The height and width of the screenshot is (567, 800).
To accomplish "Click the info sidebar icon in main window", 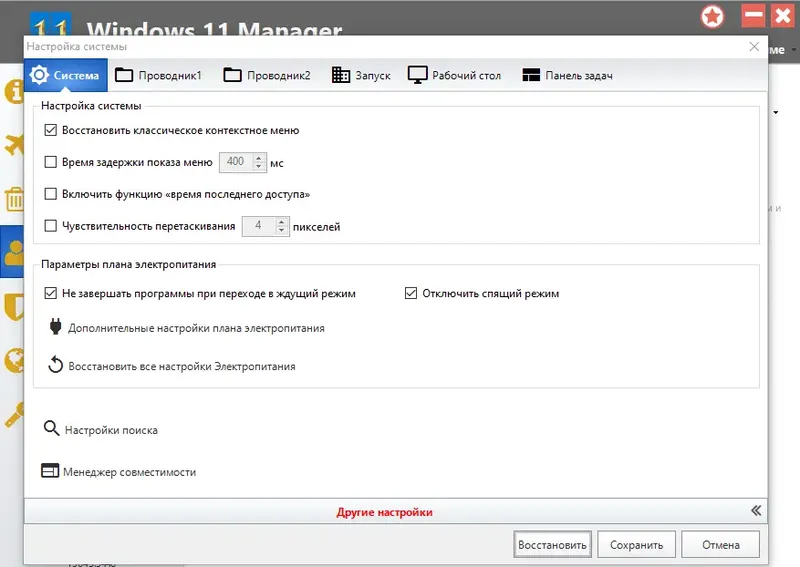I will (14, 91).
